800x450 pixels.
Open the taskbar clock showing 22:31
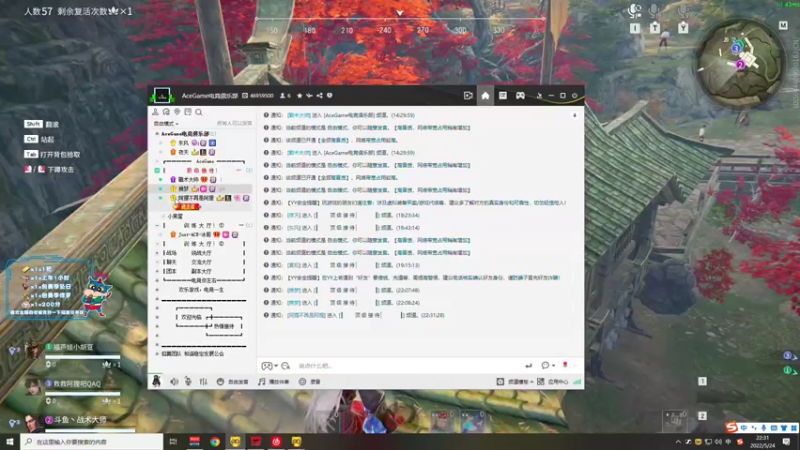pos(762,442)
